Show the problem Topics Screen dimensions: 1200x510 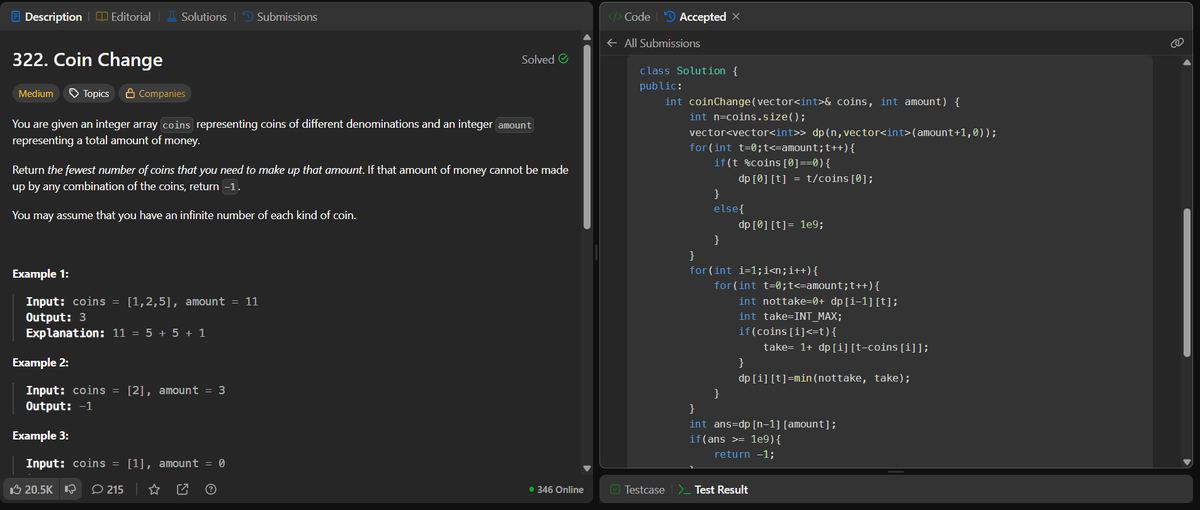[x=89, y=94]
